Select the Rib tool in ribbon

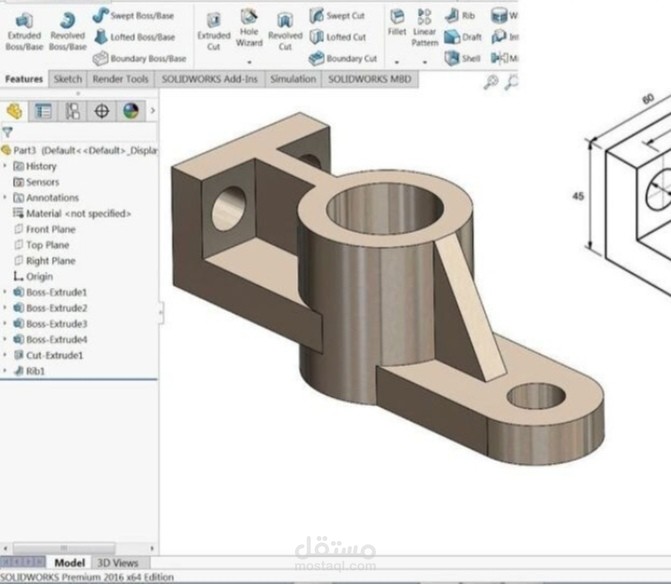460,16
